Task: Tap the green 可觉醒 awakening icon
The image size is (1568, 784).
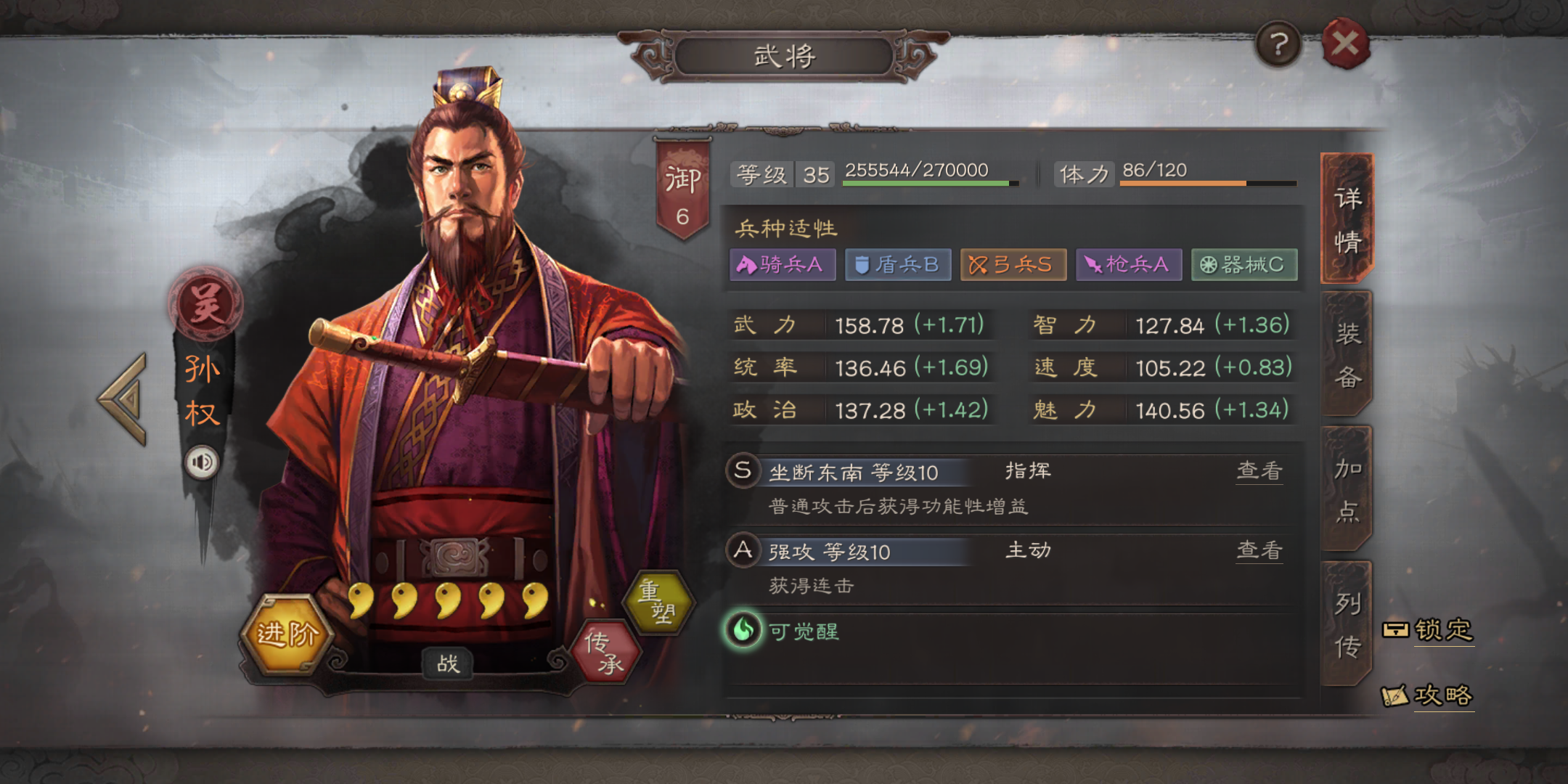Action: [743, 630]
